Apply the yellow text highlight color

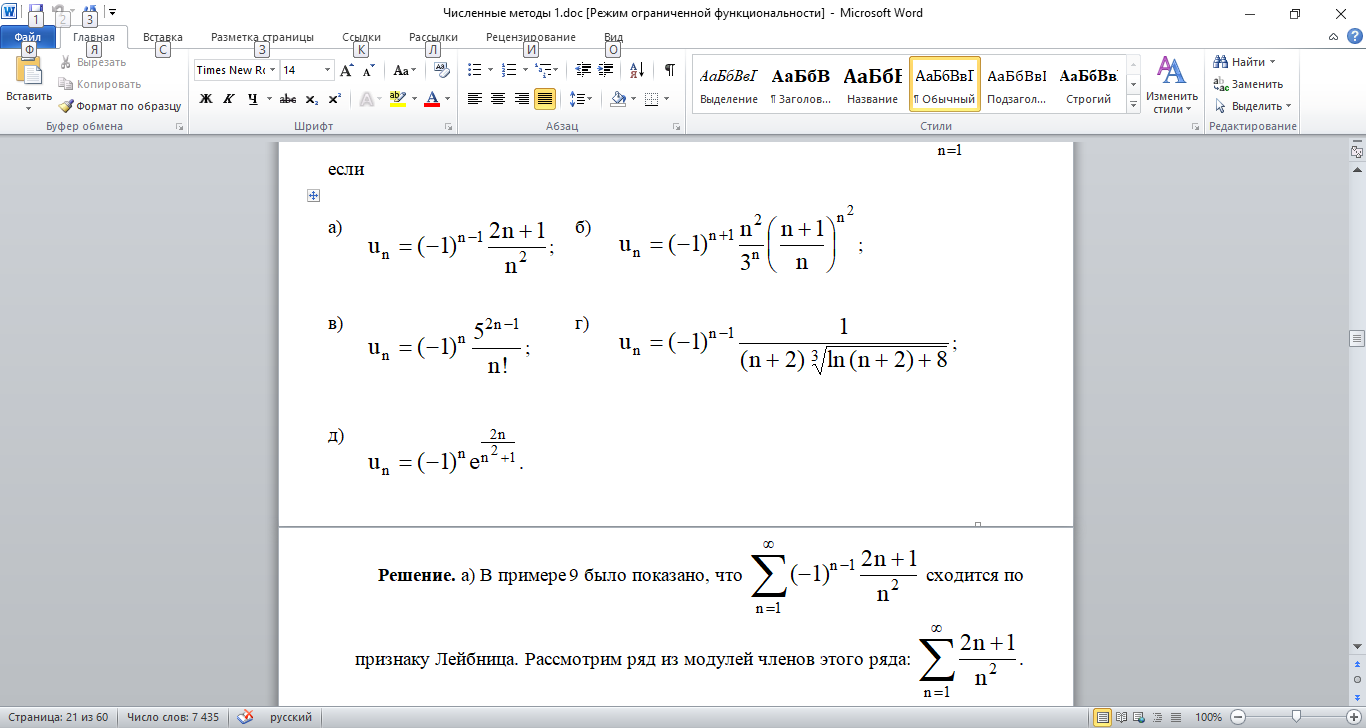click(x=397, y=99)
